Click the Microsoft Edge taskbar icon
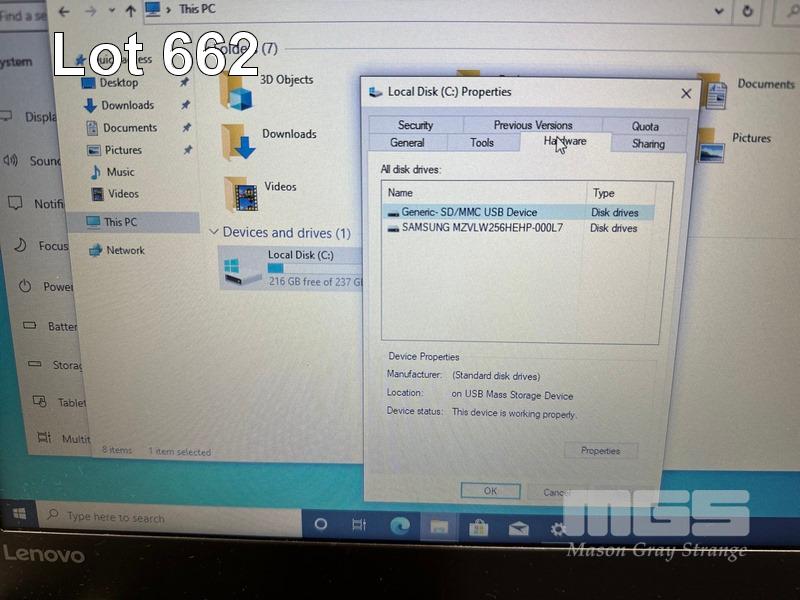Image resolution: width=800 pixels, height=600 pixels. (x=400, y=526)
